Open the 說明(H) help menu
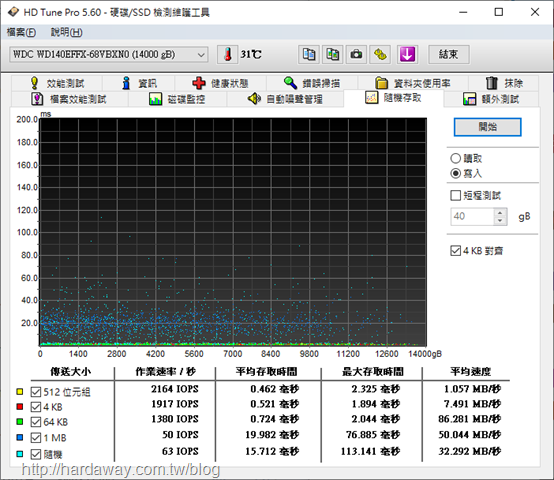 point(66,32)
